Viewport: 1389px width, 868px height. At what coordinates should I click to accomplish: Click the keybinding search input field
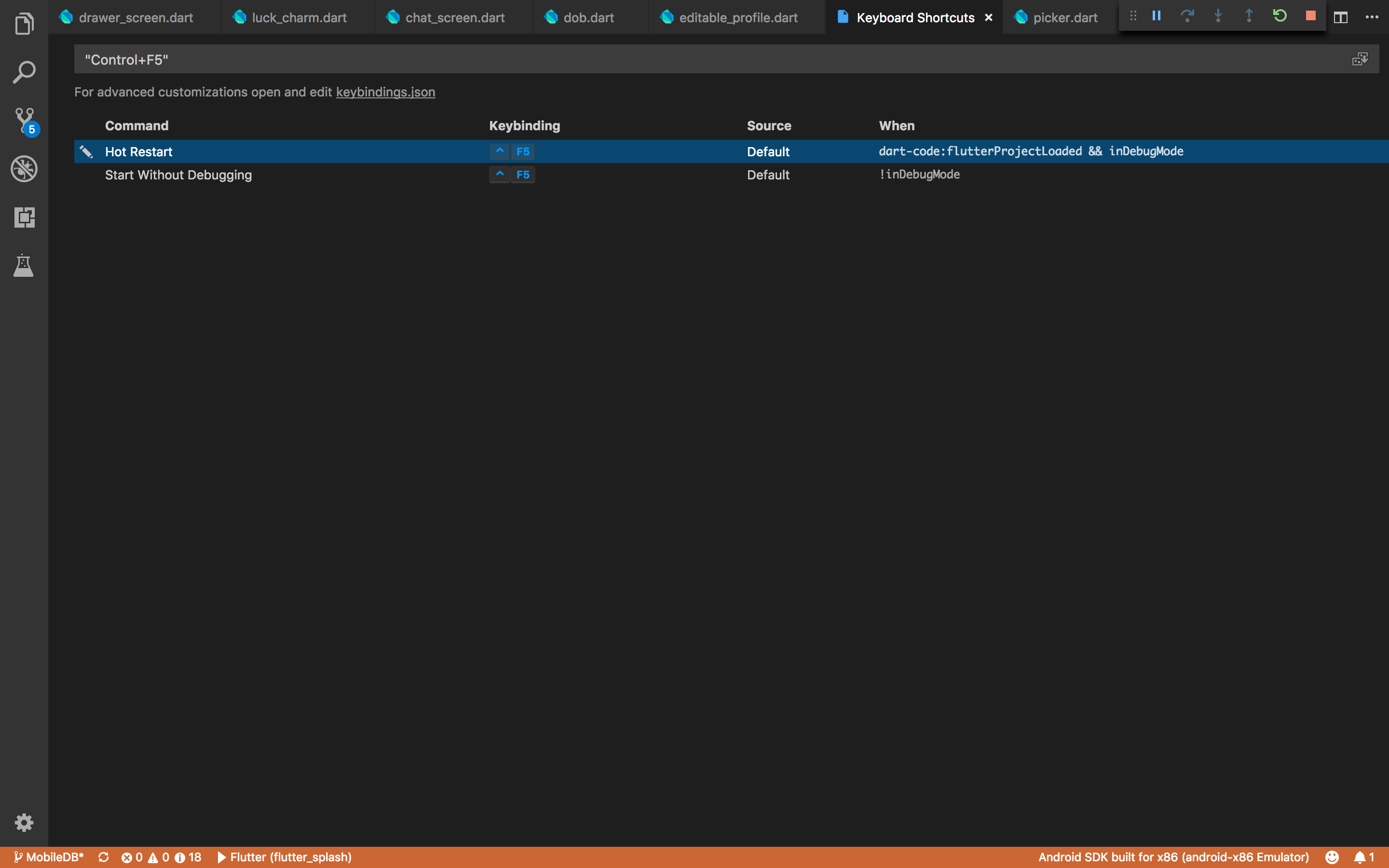coord(689,59)
